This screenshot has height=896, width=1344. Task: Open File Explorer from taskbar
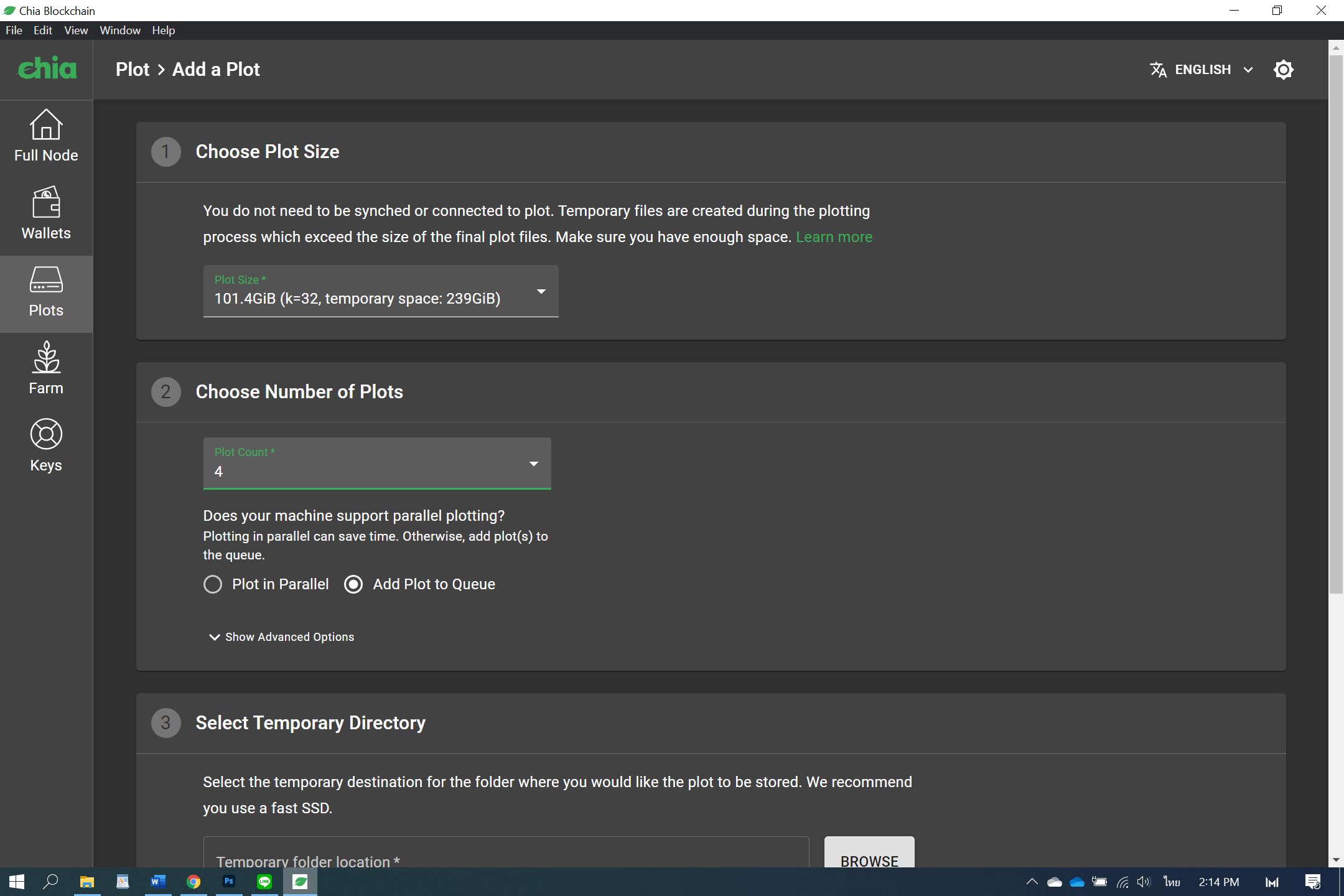coord(86,882)
